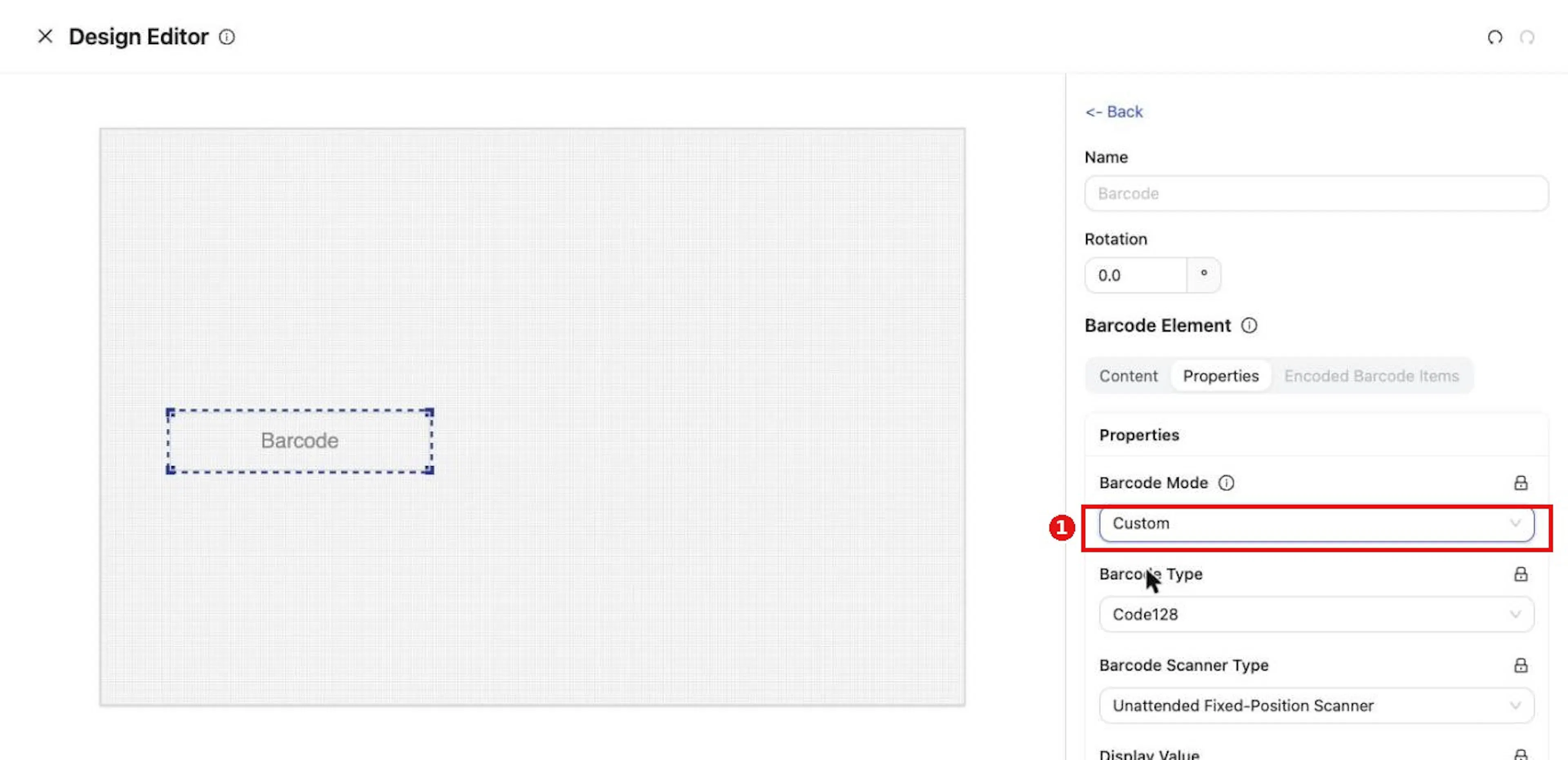
Task: Click the undo arrow icon
Action: (x=1495, y=38)
